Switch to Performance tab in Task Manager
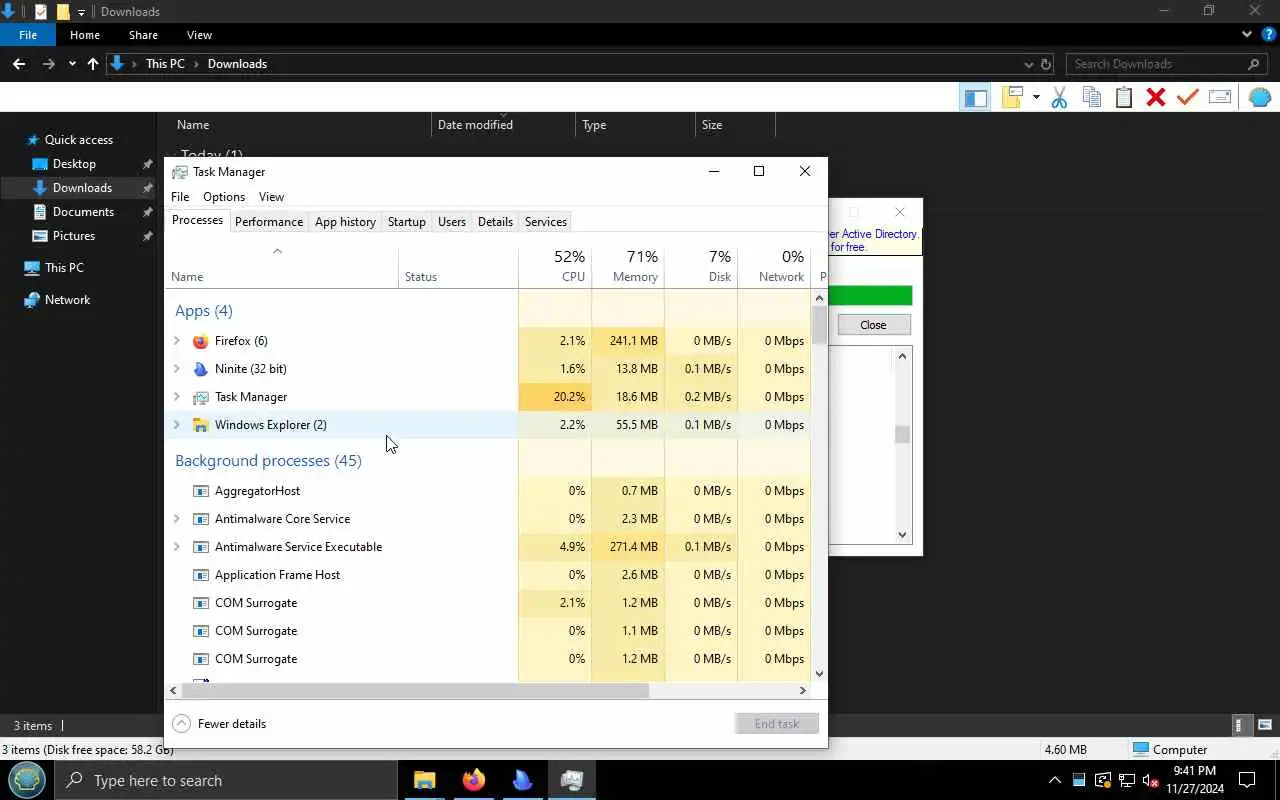The height and width of the screenshot is (800, 1280). 269,222
